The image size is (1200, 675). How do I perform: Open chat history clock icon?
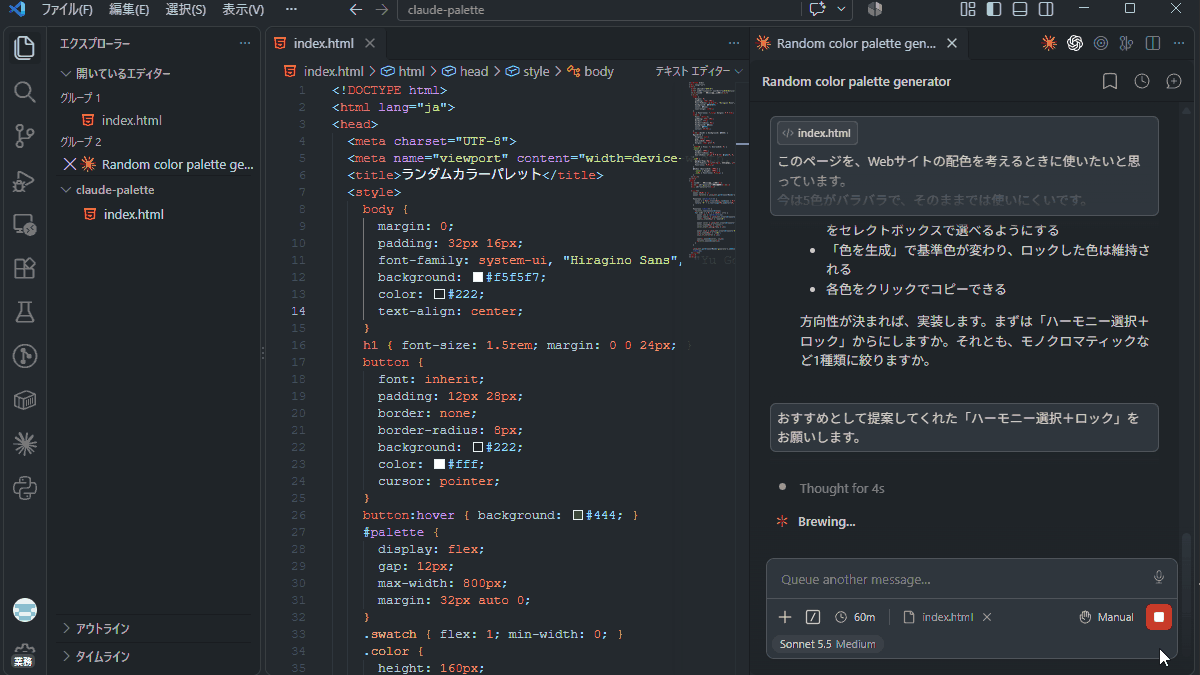click(x=1142, y=81)
